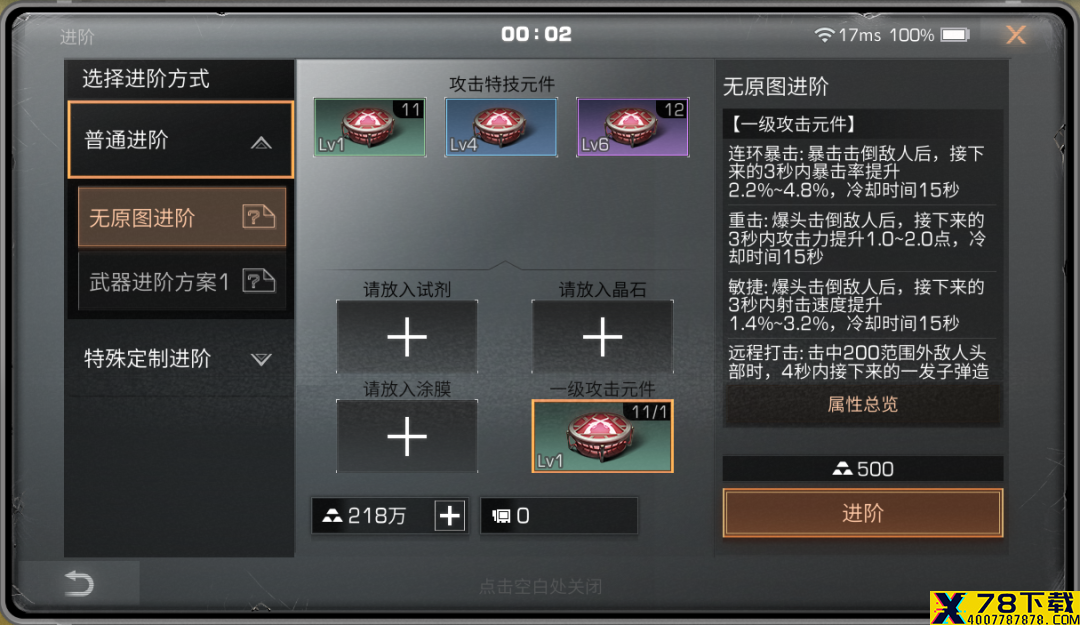Select the Lv6 purple attack element
Viewport: 1080px width, 625px height.
(632, 127)
